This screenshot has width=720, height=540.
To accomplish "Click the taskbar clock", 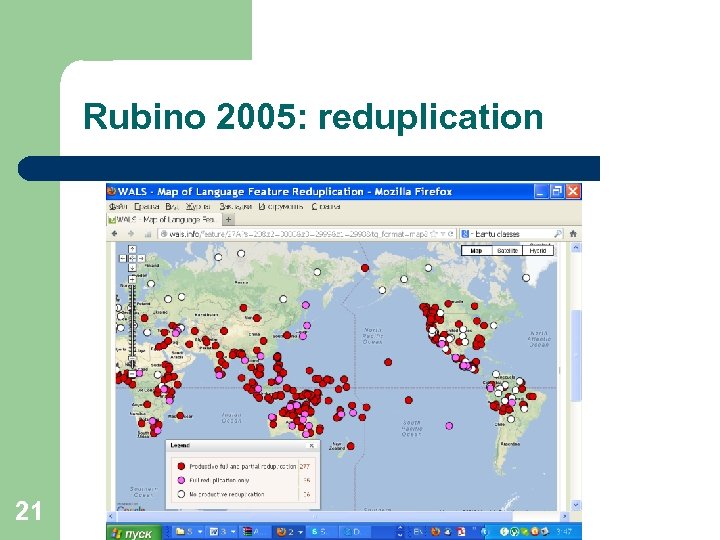I will [564, 532].
